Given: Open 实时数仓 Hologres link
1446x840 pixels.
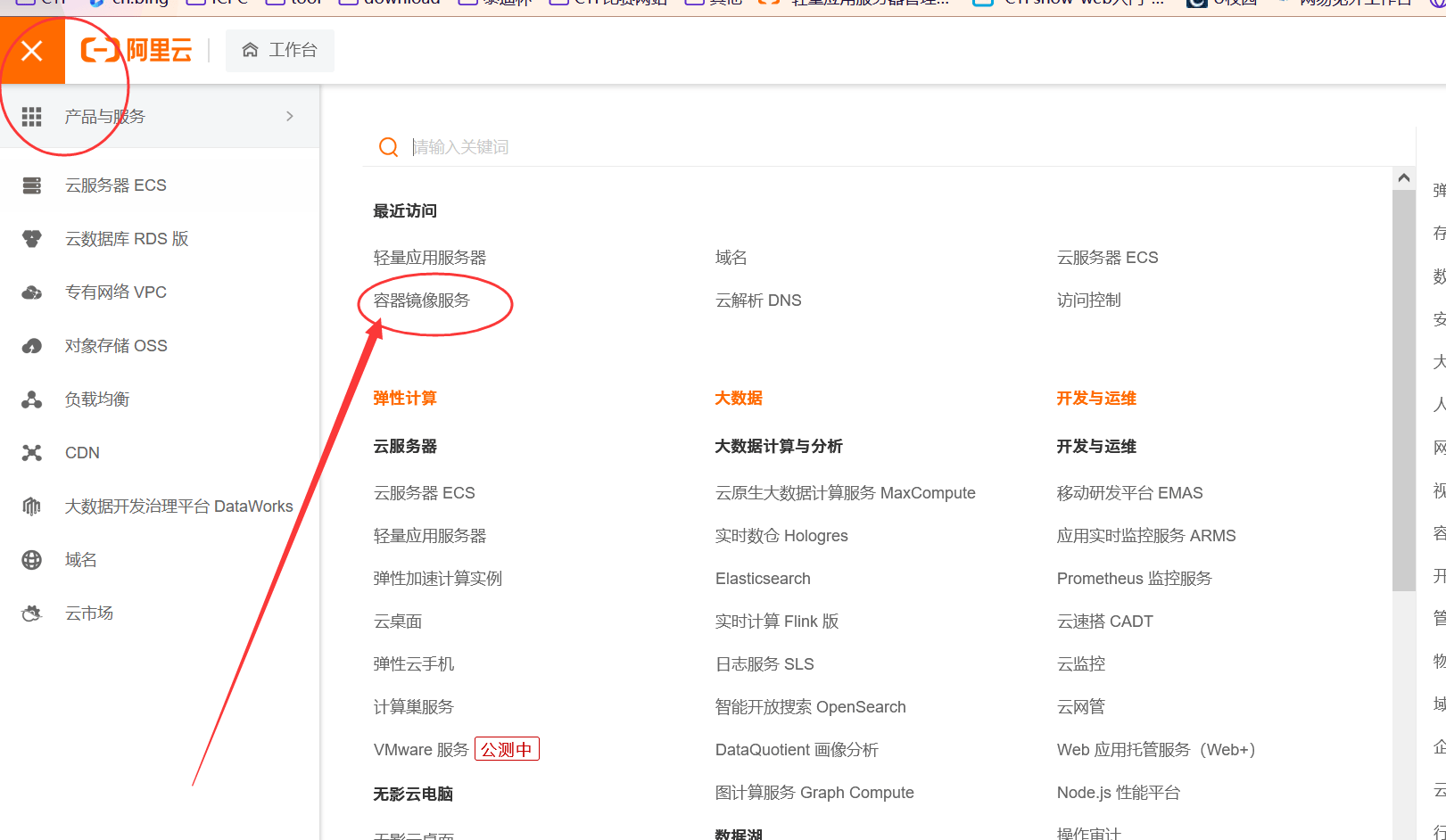Looking at the screenshot, I should pyautogui.click(x=781, y=536).
